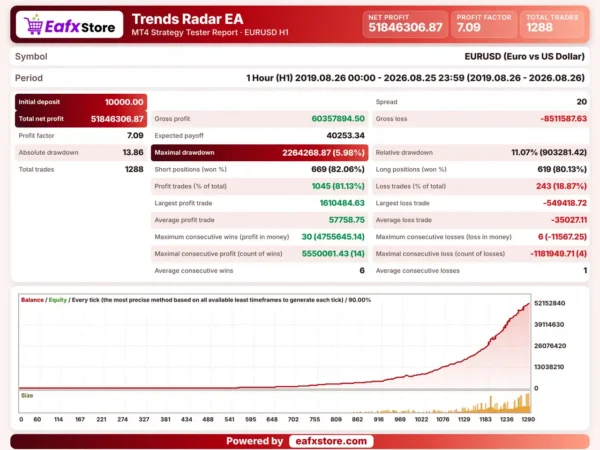
Task: Click the 52152840 chart axis label
Action: point(549,303)
